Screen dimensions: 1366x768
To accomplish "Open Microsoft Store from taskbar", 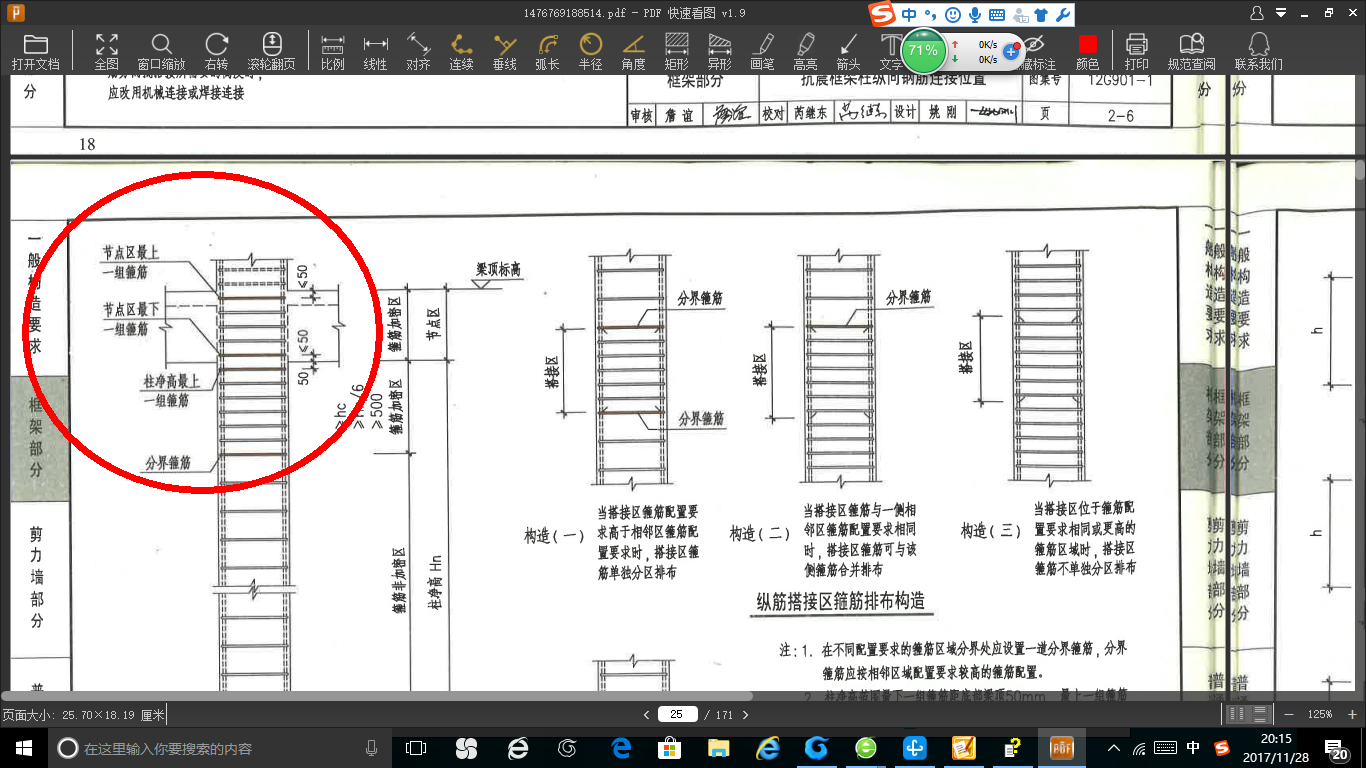I will [x=670, y=747].
